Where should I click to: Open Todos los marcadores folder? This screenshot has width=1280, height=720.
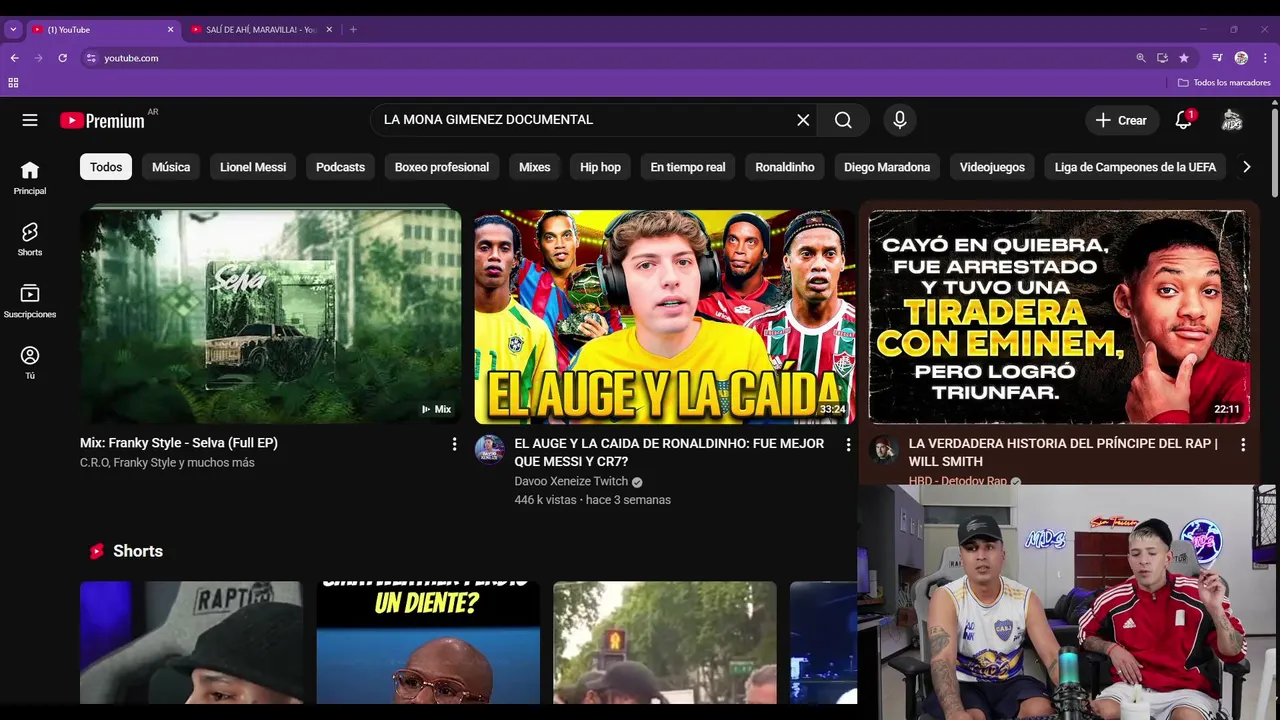click(x=1224, y=83)
